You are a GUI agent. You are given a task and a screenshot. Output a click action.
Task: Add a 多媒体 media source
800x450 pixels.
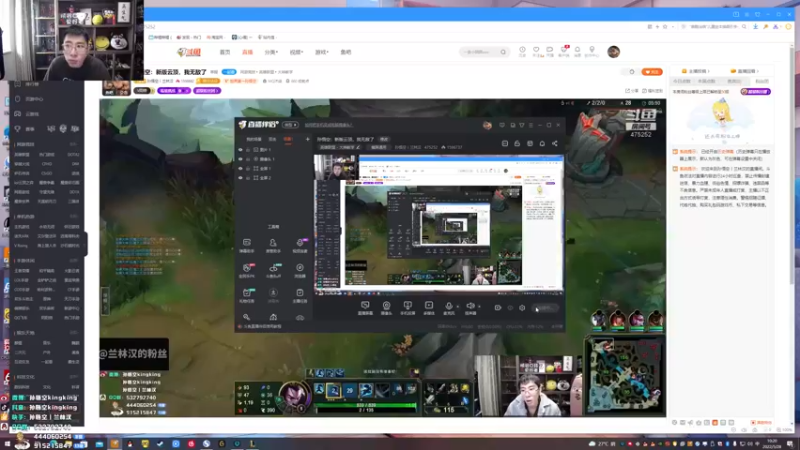[x=429, y=308]
